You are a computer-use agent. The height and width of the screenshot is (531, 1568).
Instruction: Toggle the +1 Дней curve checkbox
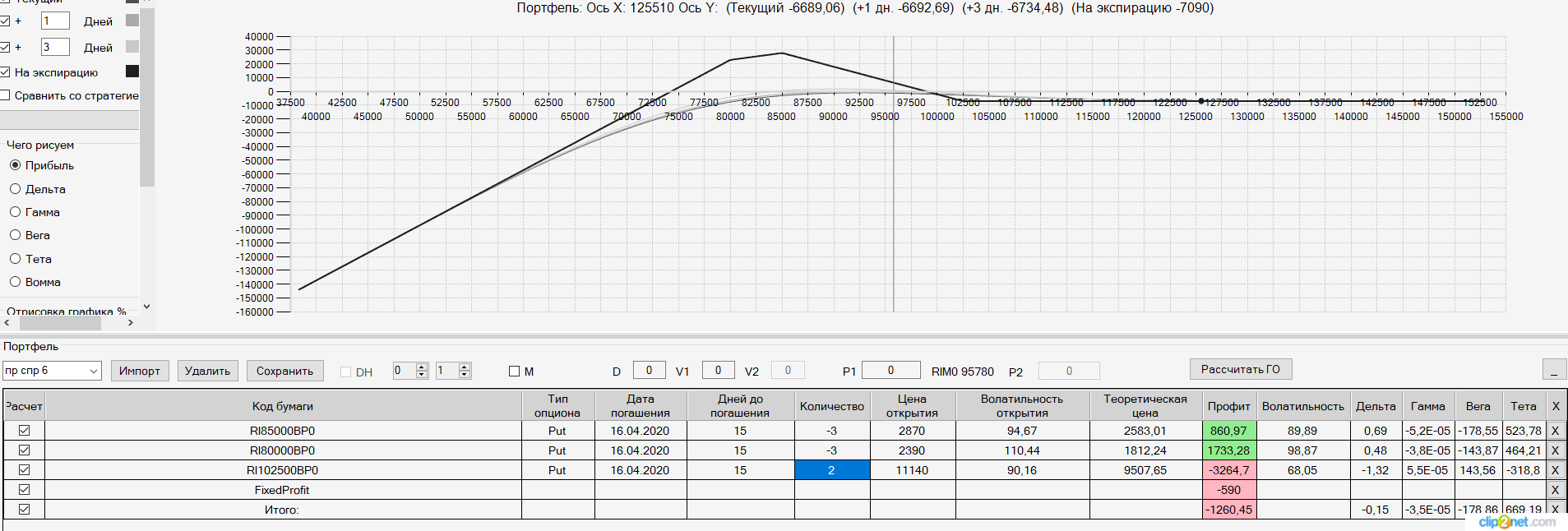coord(5,21)
